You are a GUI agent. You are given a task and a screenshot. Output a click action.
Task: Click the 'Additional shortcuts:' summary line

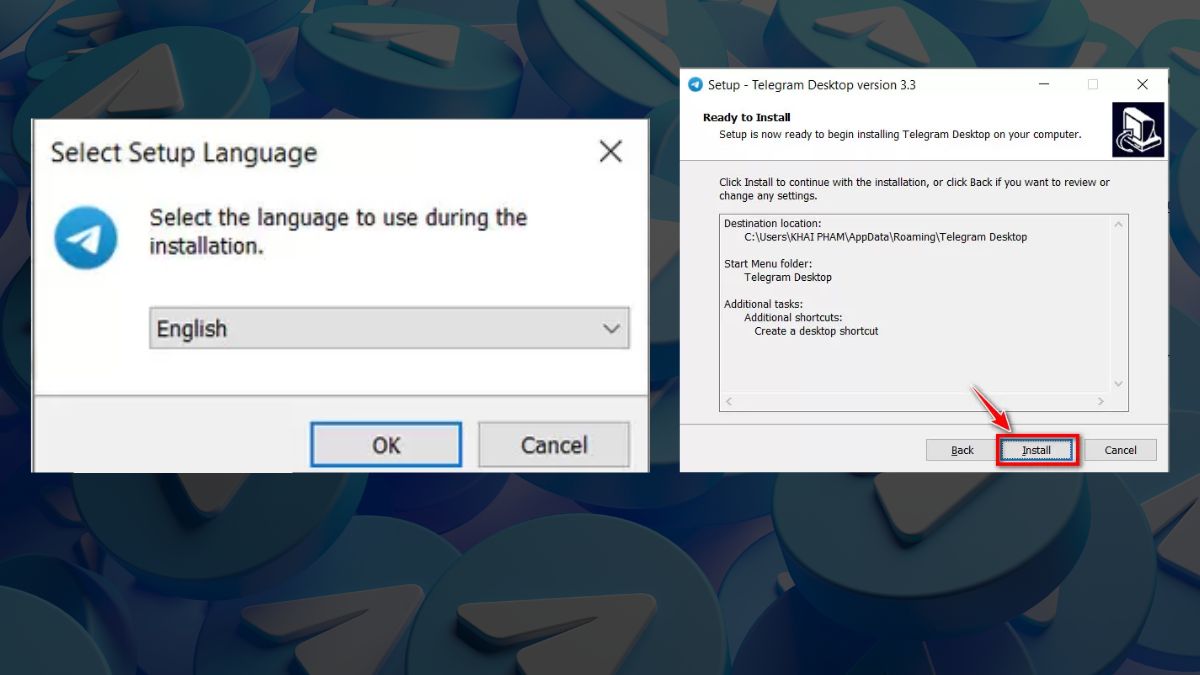coord(793,318)
